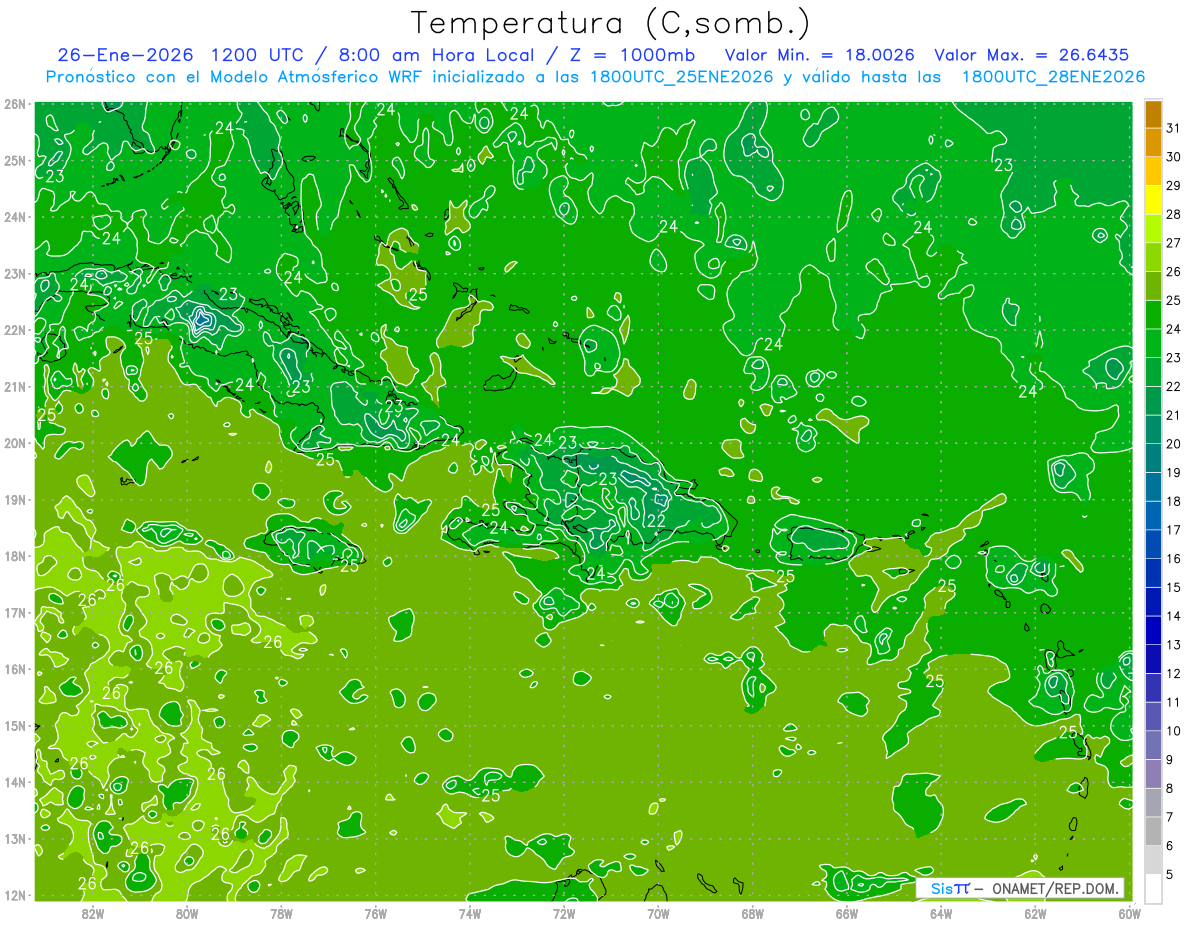
Task: Click the color scale label "11"
Action: pyautogui.click(x=1174, y=702)
